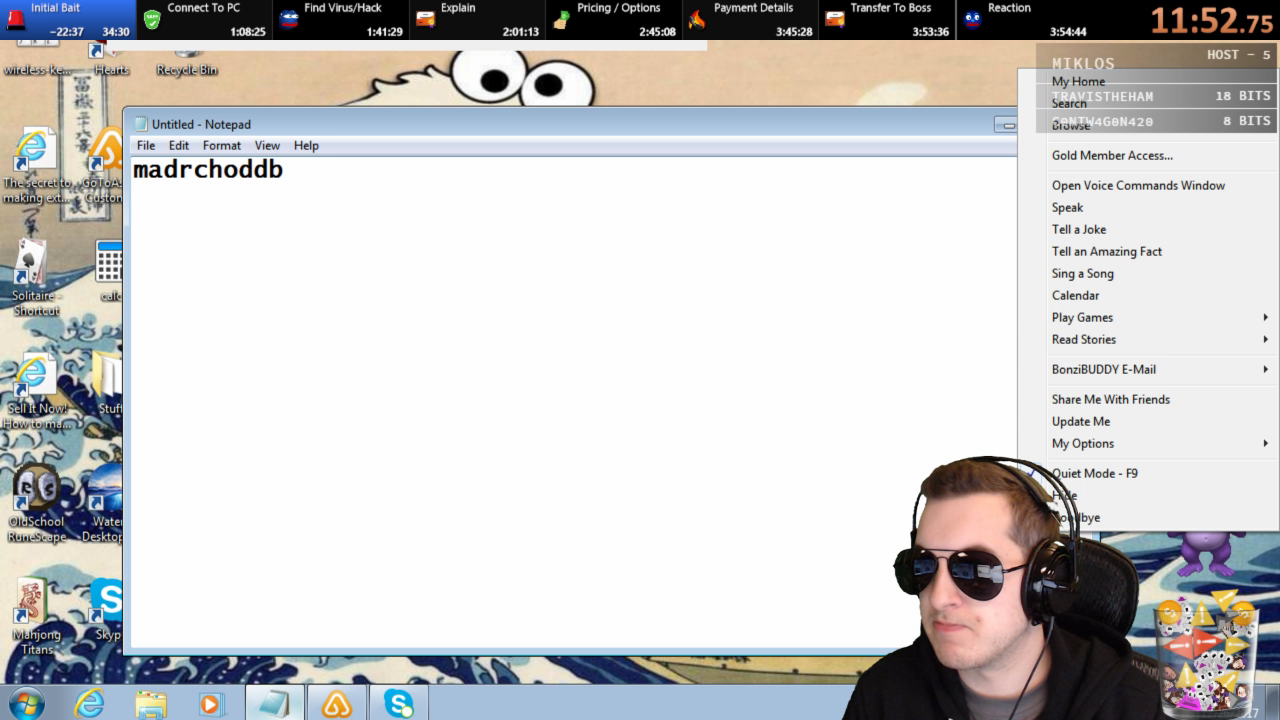Switch to Skype on the taskbar
Screen dimensions: 1280x720
pos(398,703)
